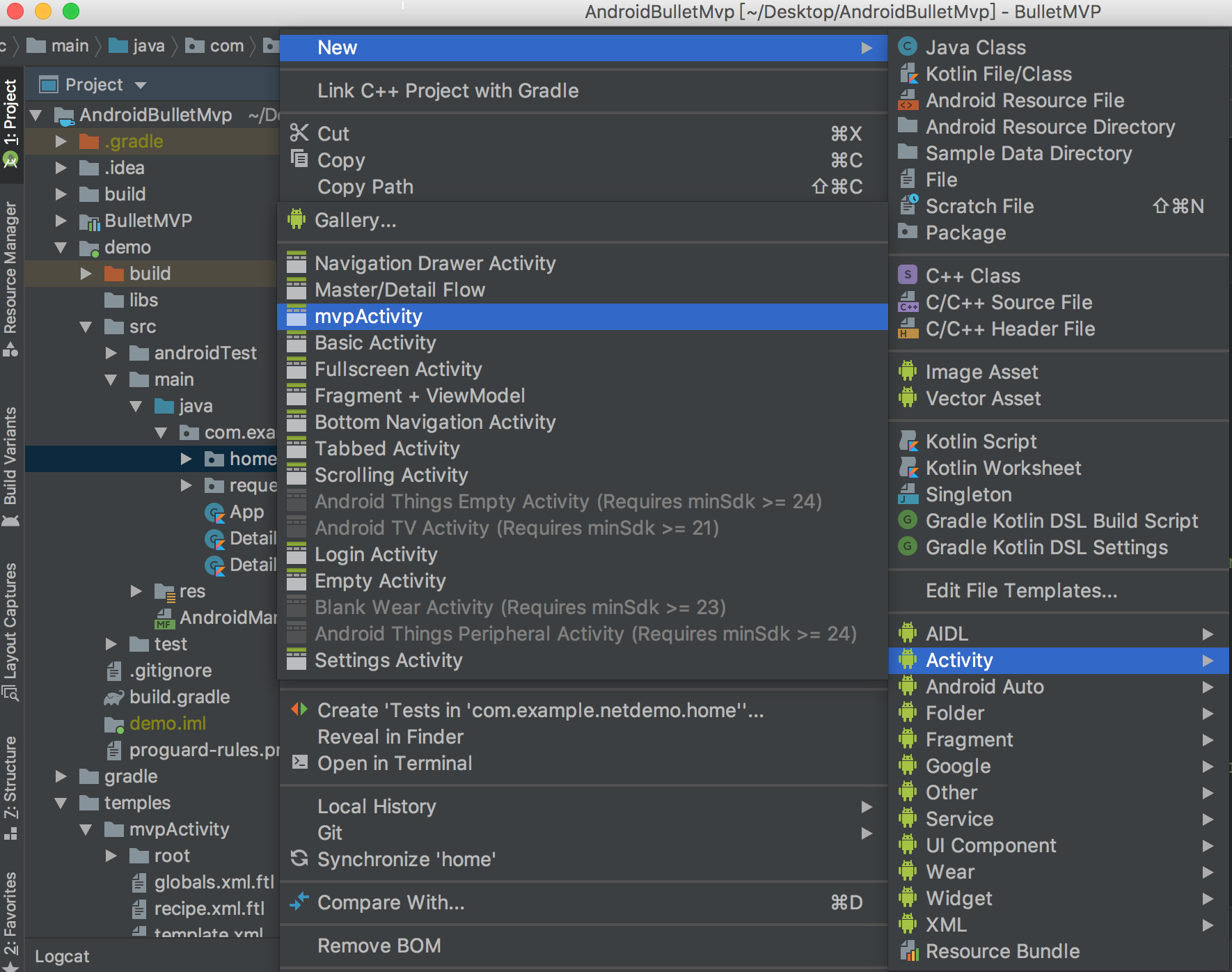1232x972 pixels.
Task: Click the C++ Class icon
Action: tap(908, 275)
